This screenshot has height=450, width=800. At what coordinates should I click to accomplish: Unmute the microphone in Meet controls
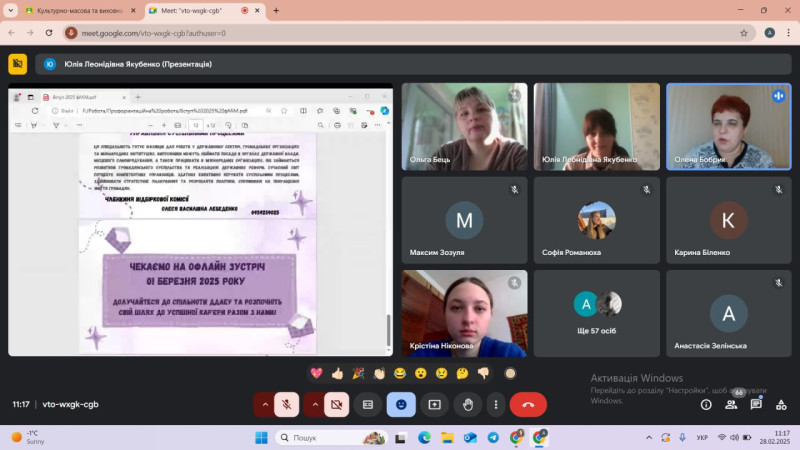[286, 404]
